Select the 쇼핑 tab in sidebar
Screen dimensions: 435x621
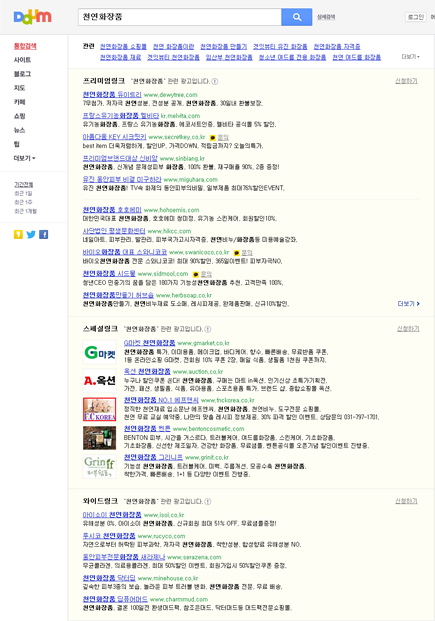(x=19, y=116)
